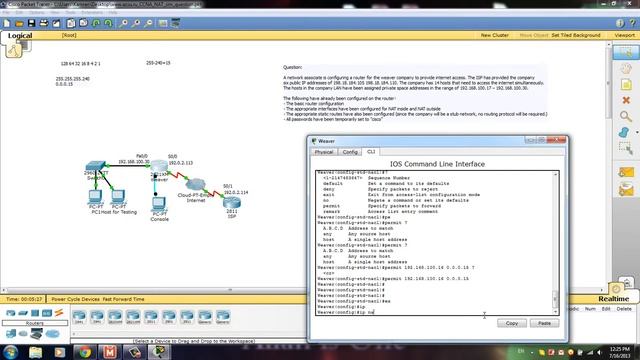
Task: Switch to the Logical workspace tab
Action: tap(20, 36)
